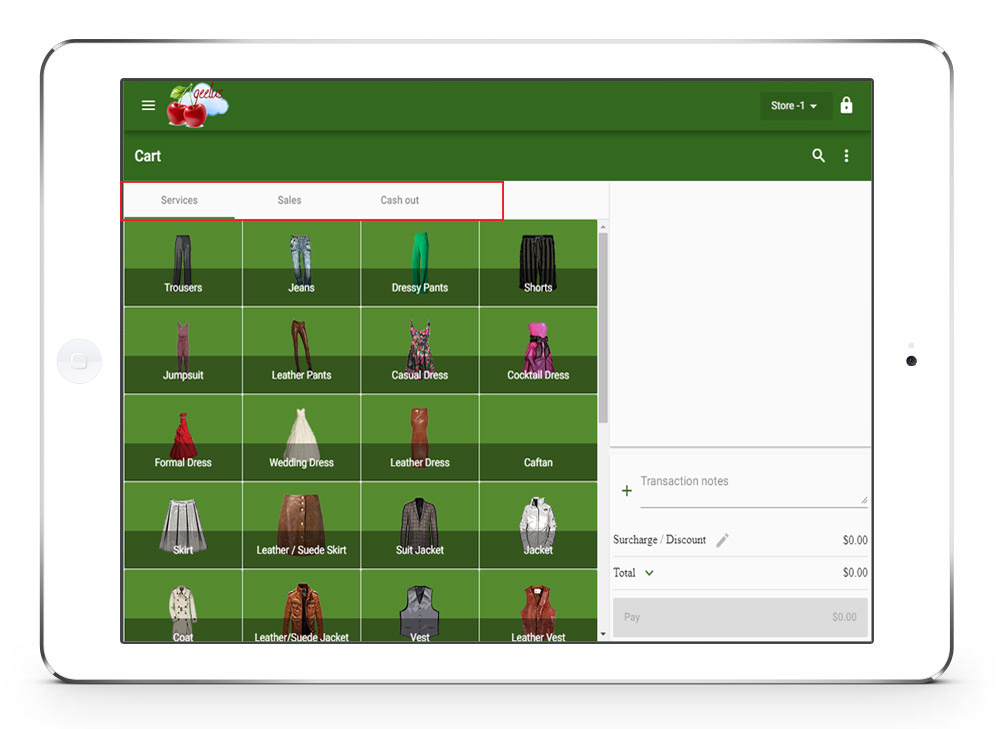
Task: Pick the Suit Jacket item tile
Action: click(419, 525)
